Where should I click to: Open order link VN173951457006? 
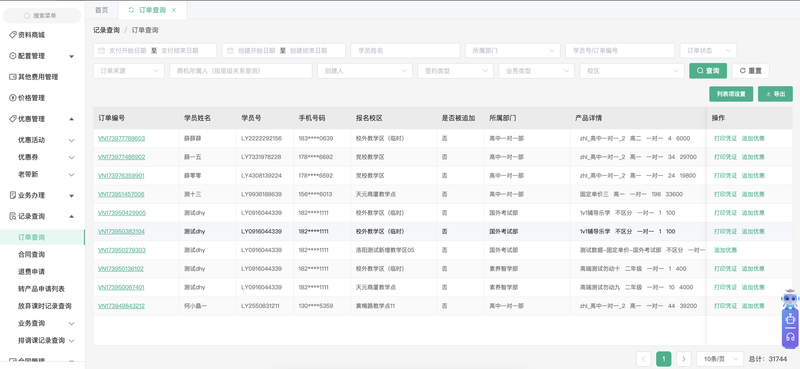point(121,194)
